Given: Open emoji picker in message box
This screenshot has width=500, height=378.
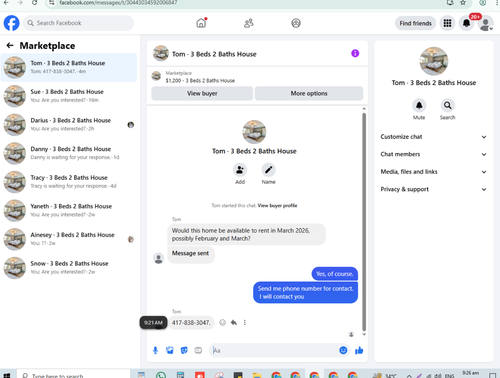Looking at the screenshot, I should click(343, 350).
